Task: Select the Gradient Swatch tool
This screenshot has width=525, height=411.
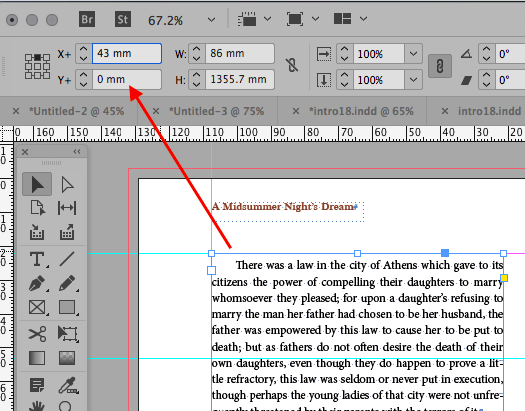Action: pyautogui.click(x=37, y=358)
